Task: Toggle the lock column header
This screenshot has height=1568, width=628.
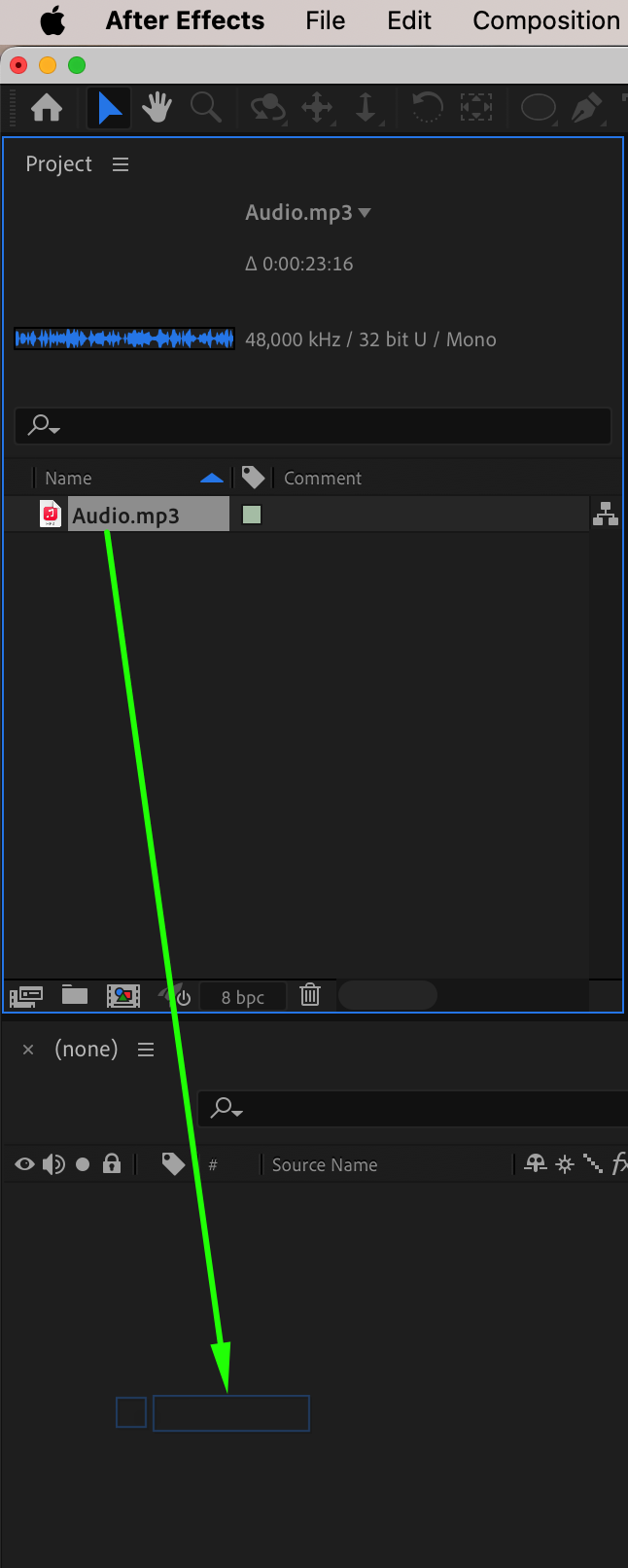Action: click(112, 1163)
